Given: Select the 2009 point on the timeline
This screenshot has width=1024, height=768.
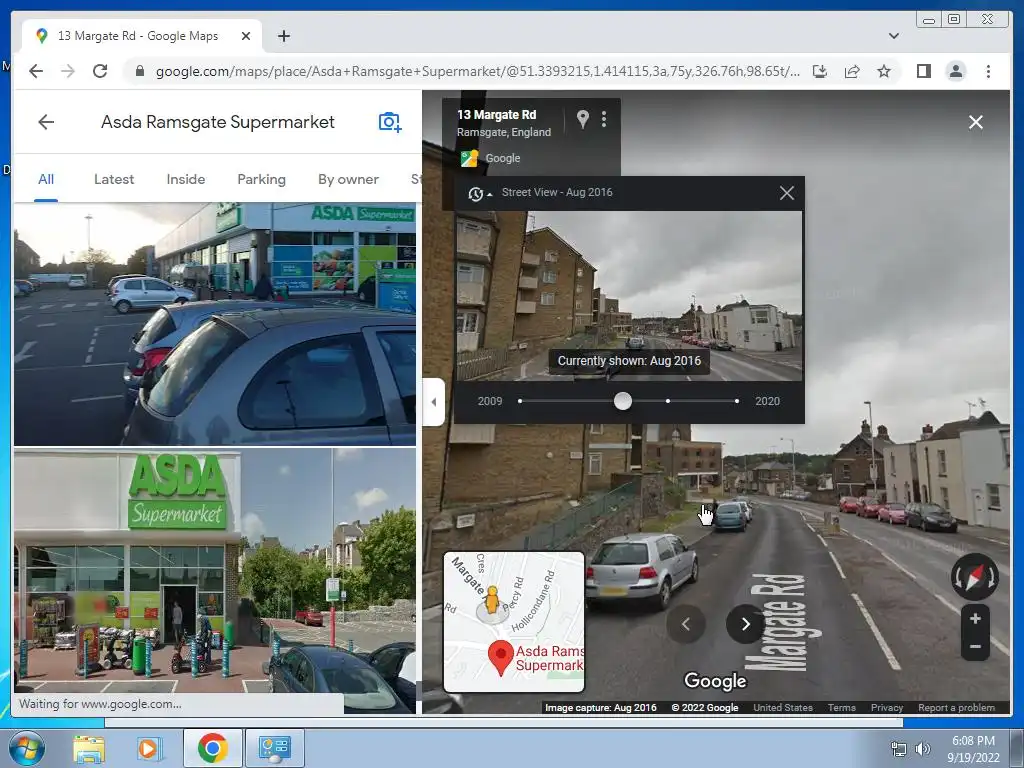Looking at the screenshot, I should [x=520, y=401].
